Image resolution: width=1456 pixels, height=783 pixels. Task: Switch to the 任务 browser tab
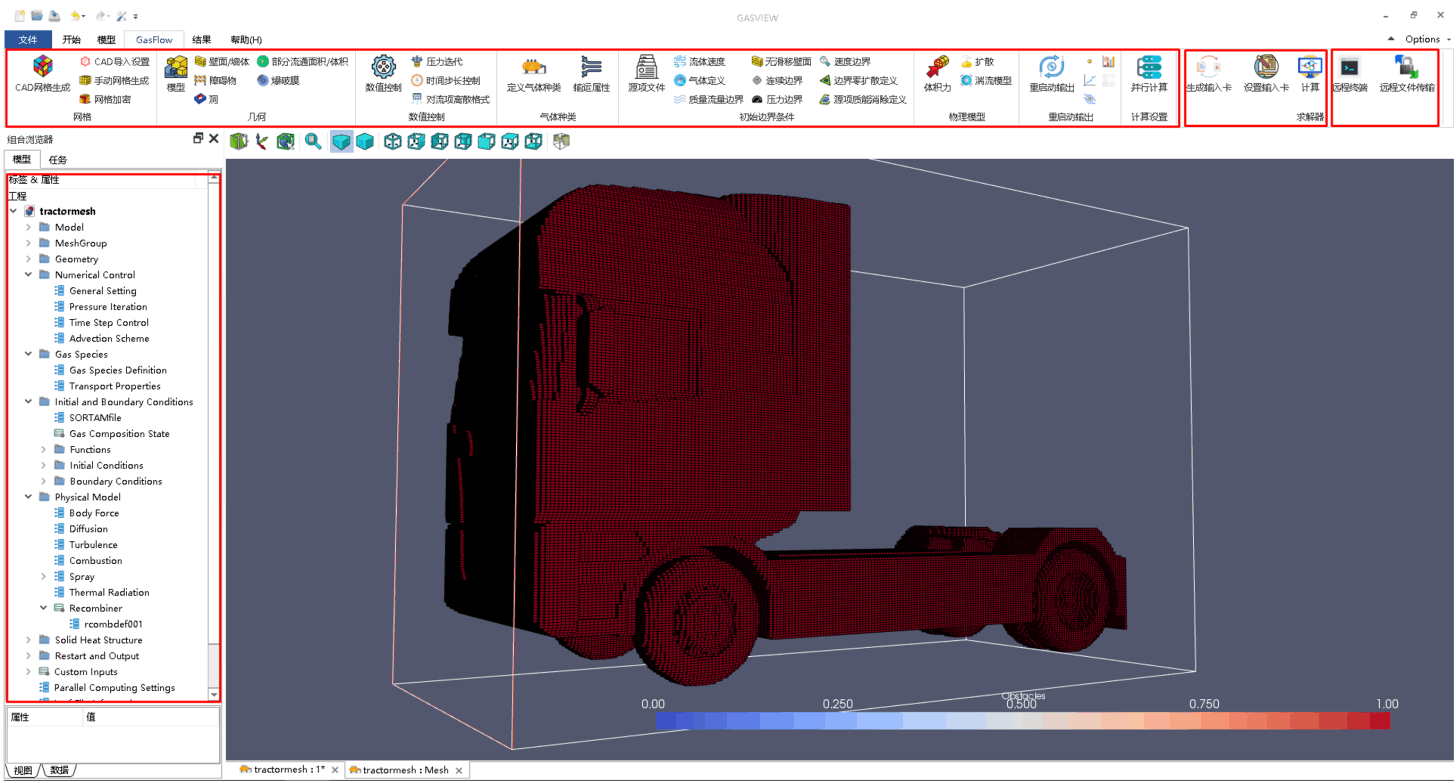coord(58,160)
